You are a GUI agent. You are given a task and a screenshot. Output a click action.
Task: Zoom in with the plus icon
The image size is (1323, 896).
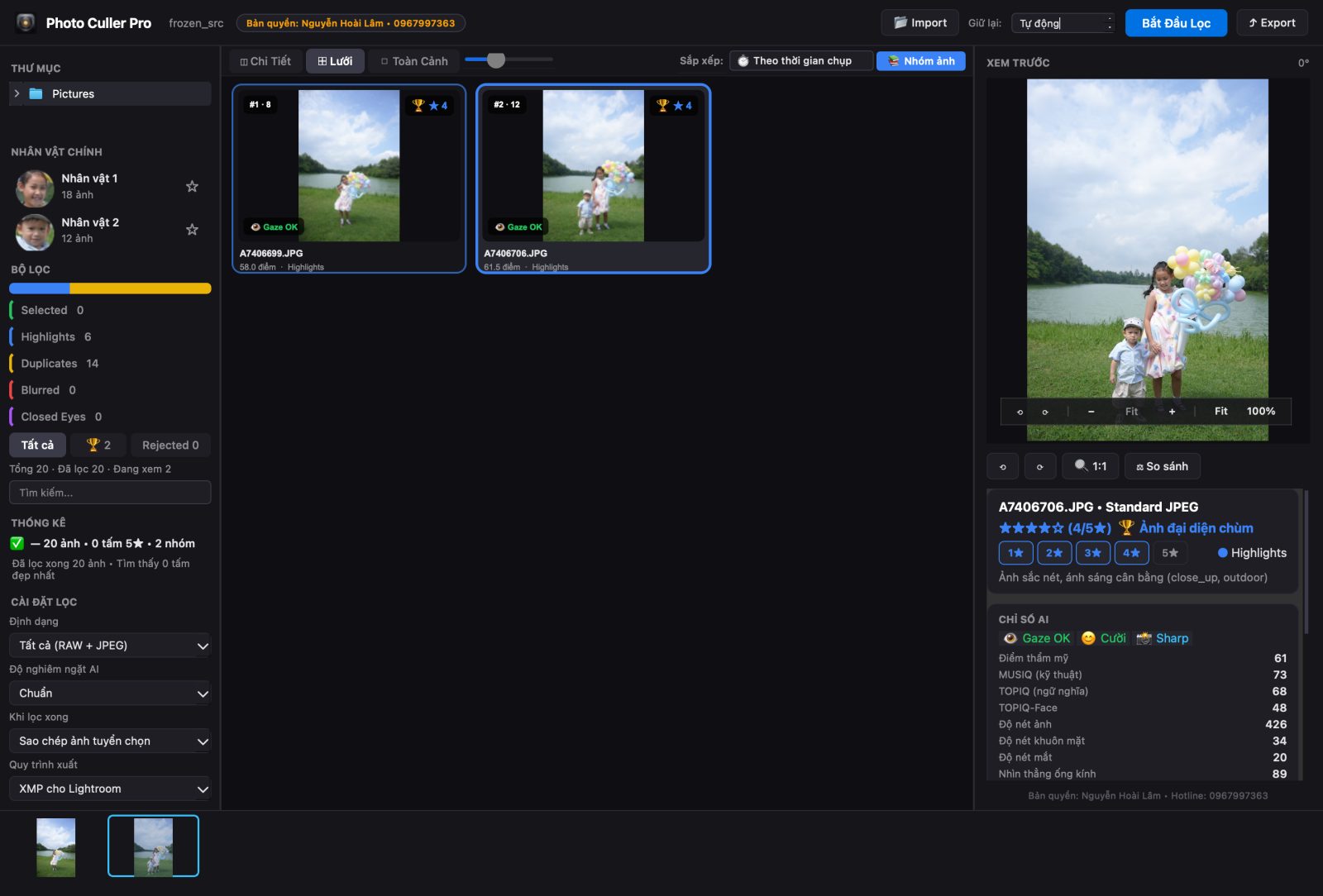tap(1172, 412)
